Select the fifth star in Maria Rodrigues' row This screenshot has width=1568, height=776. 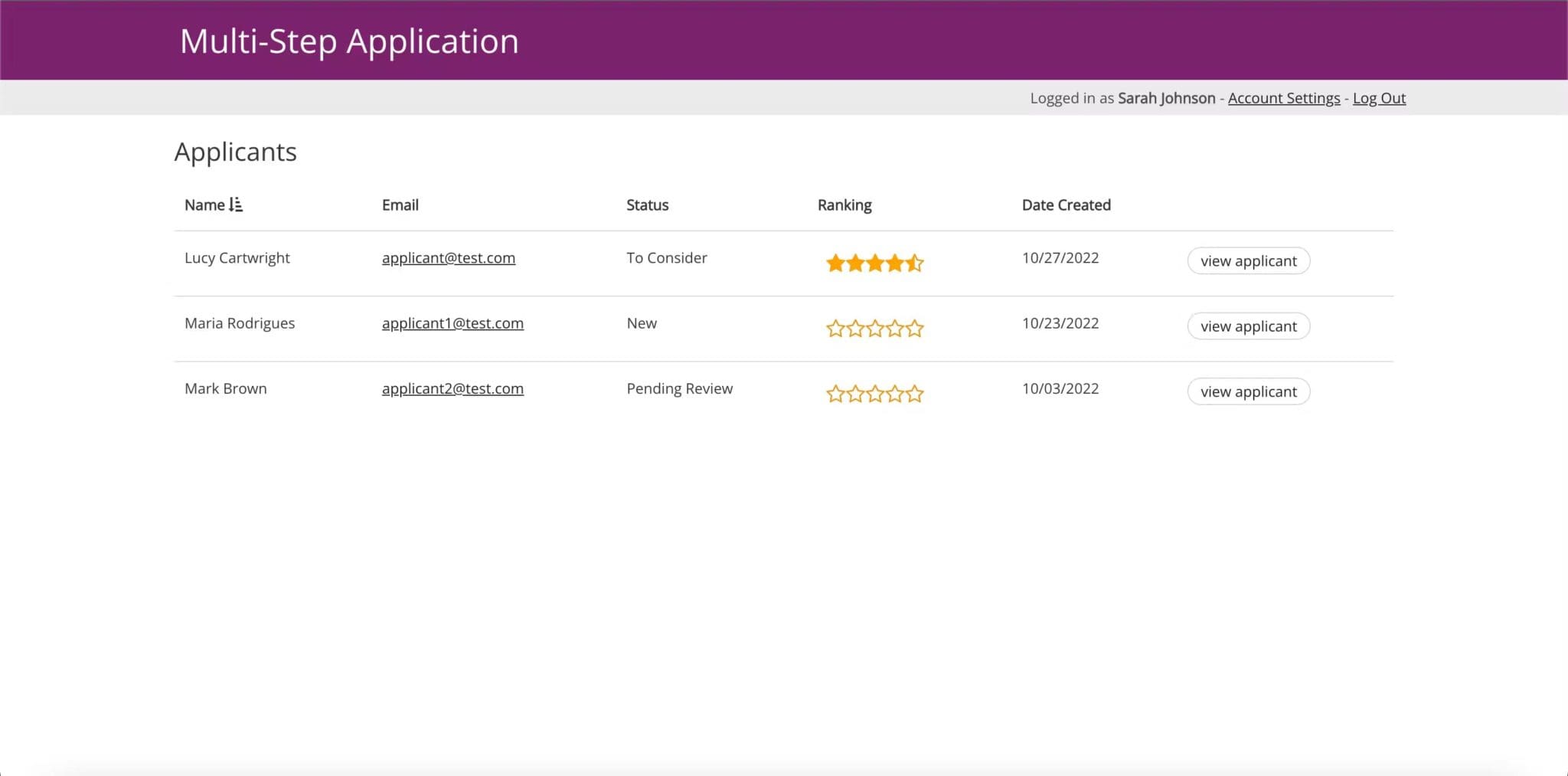click(x=916, y=328)
